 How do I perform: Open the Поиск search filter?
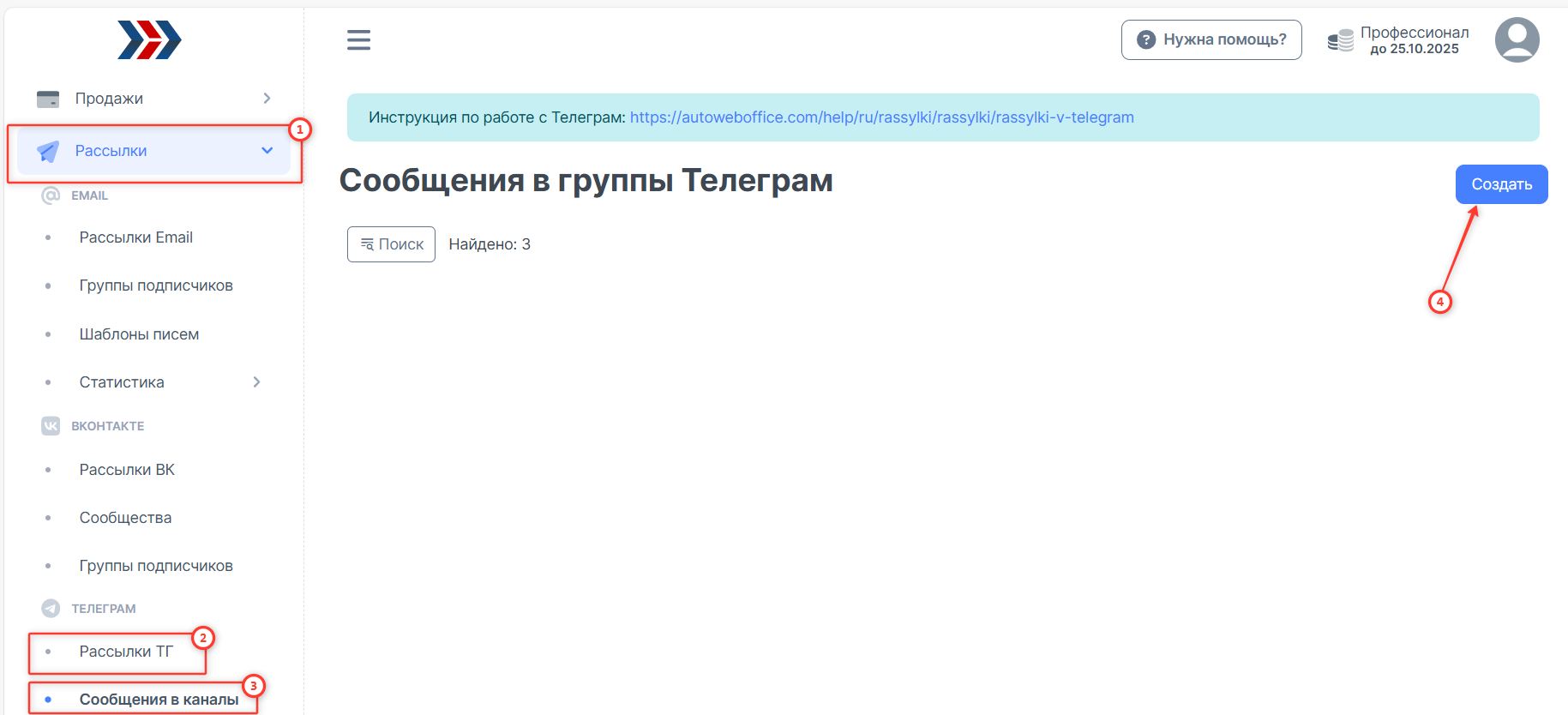click(391, 244)
